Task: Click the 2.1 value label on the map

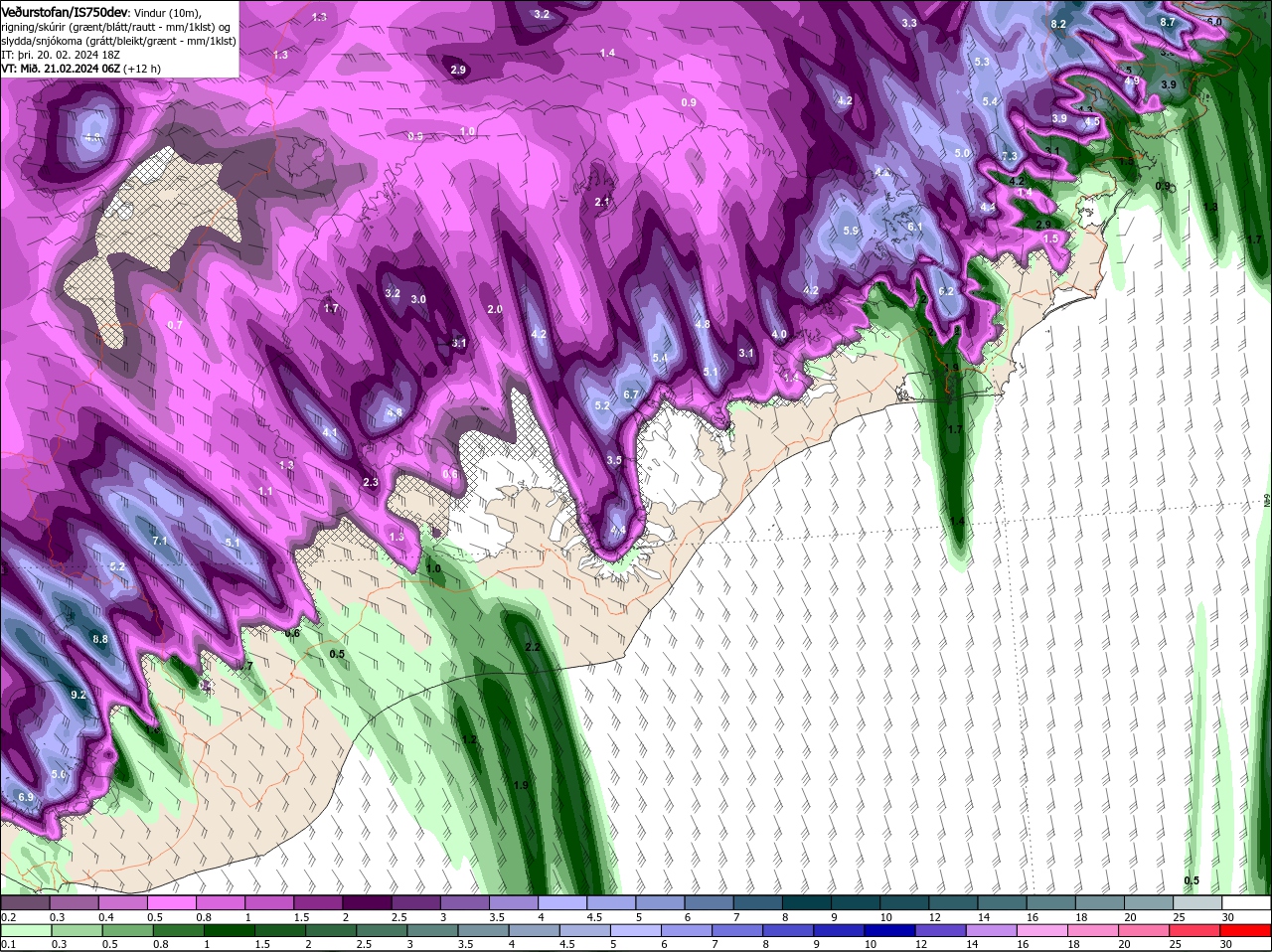Action: [x=601, y=202]
